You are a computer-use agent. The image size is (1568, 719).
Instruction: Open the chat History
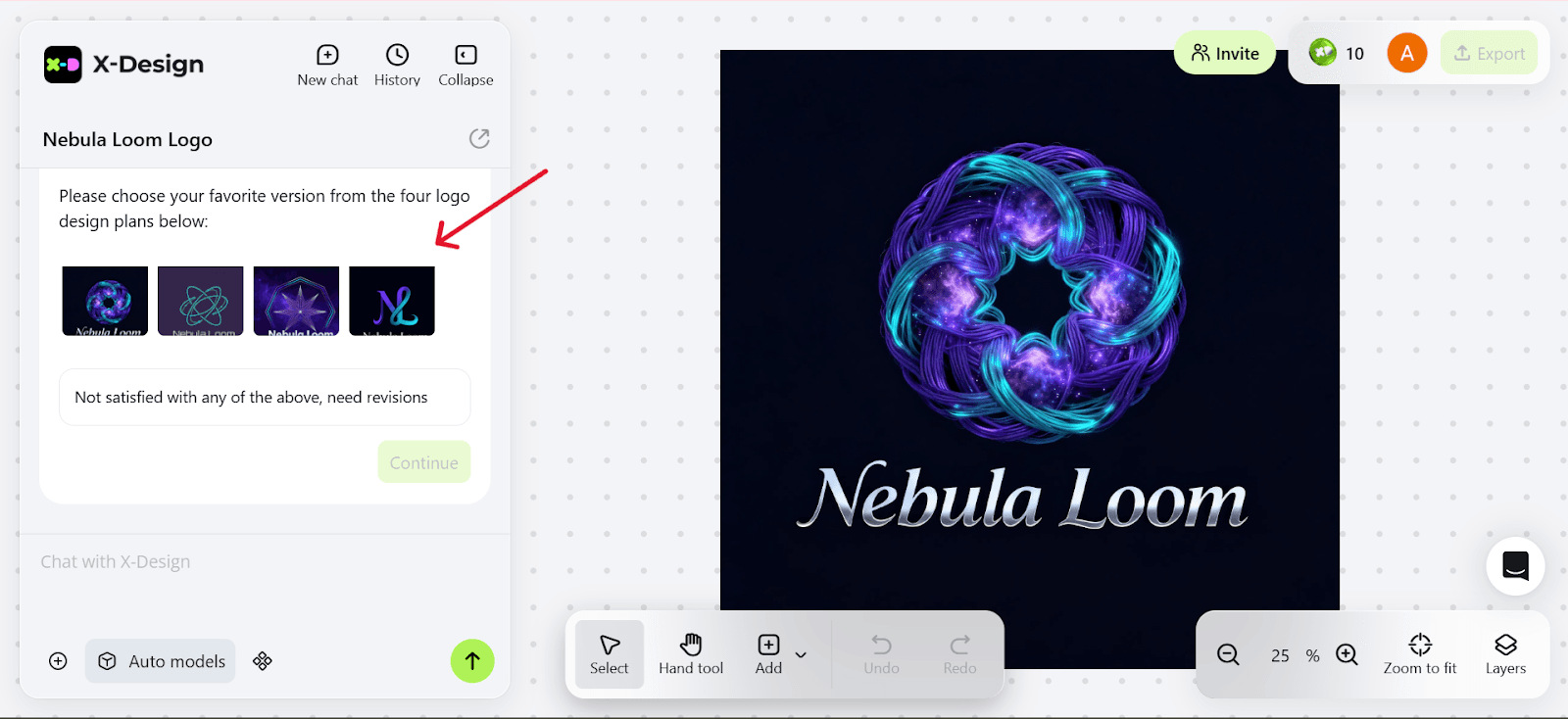pos(397,66)
